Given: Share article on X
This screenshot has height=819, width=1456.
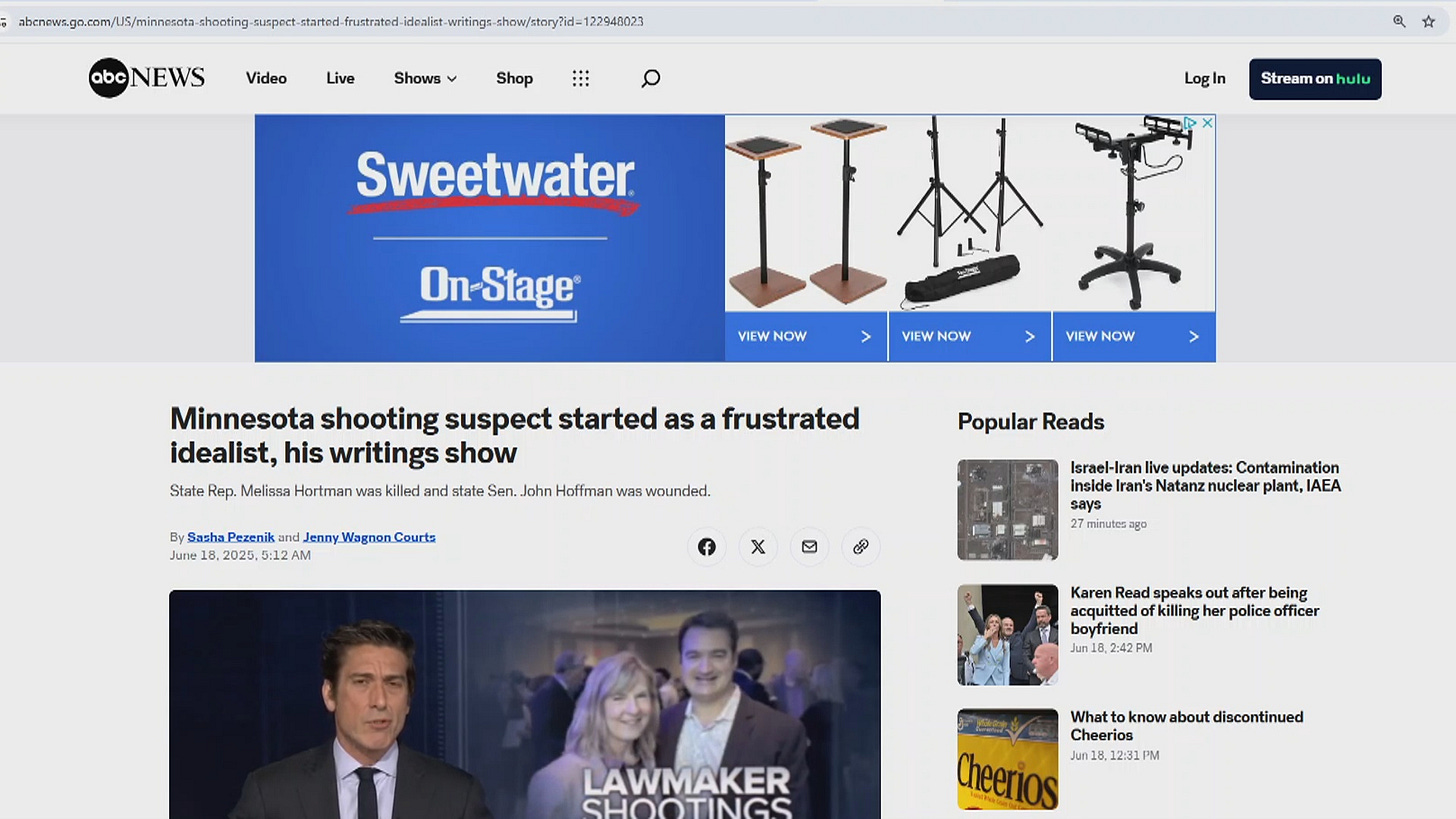Looking at the screenshot, I should click(x=758, y=547).
